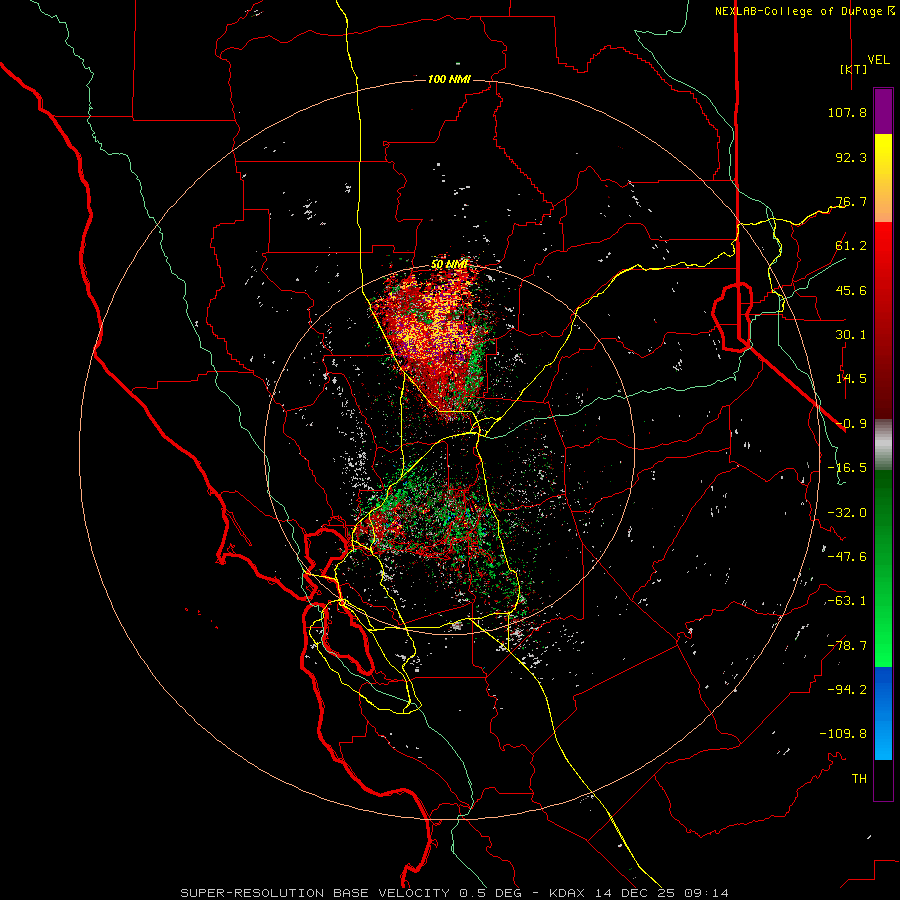Select the -78.7 velocity scale value

click(847, 646)
